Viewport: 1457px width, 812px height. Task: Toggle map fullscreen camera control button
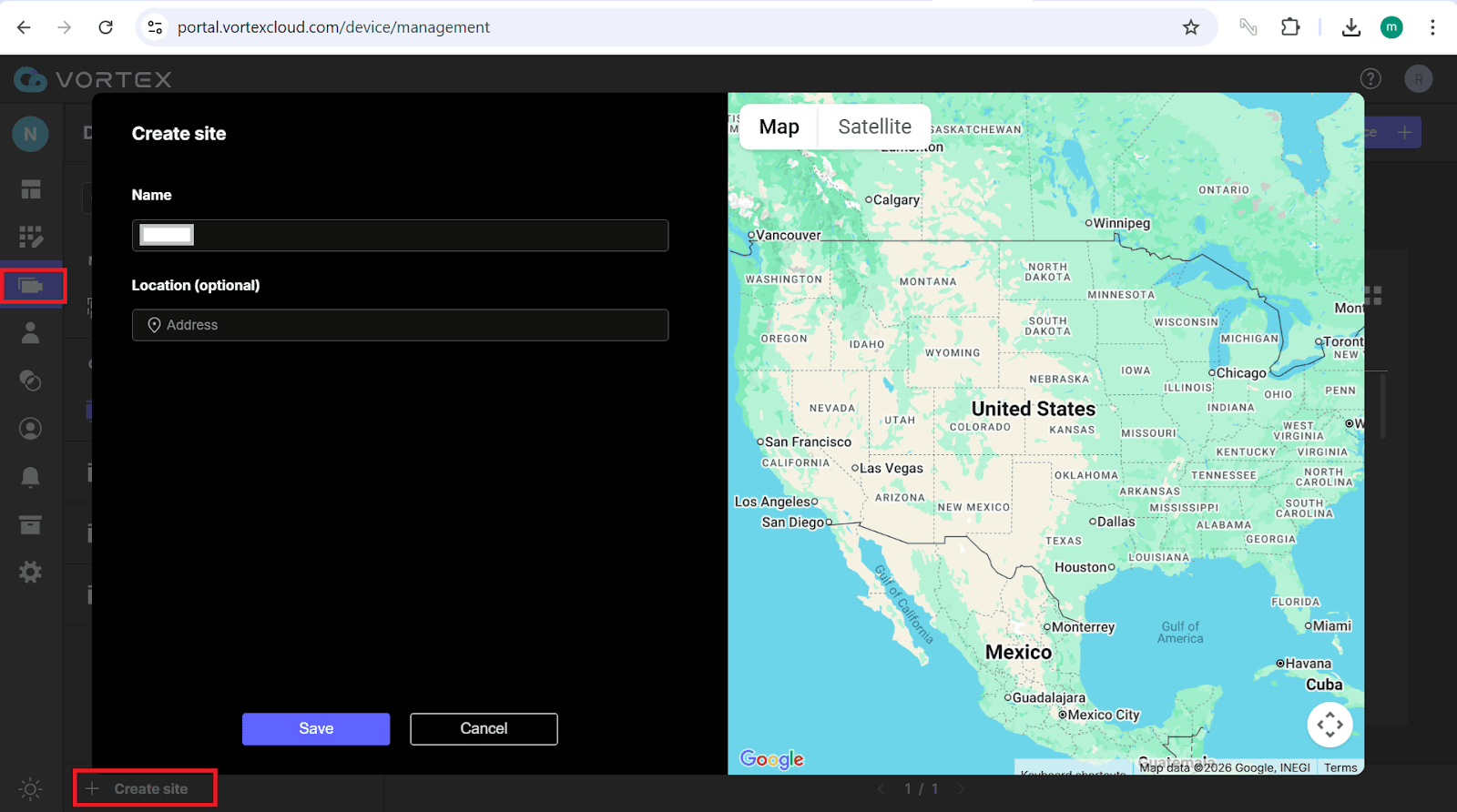[x=1330, y=725]
